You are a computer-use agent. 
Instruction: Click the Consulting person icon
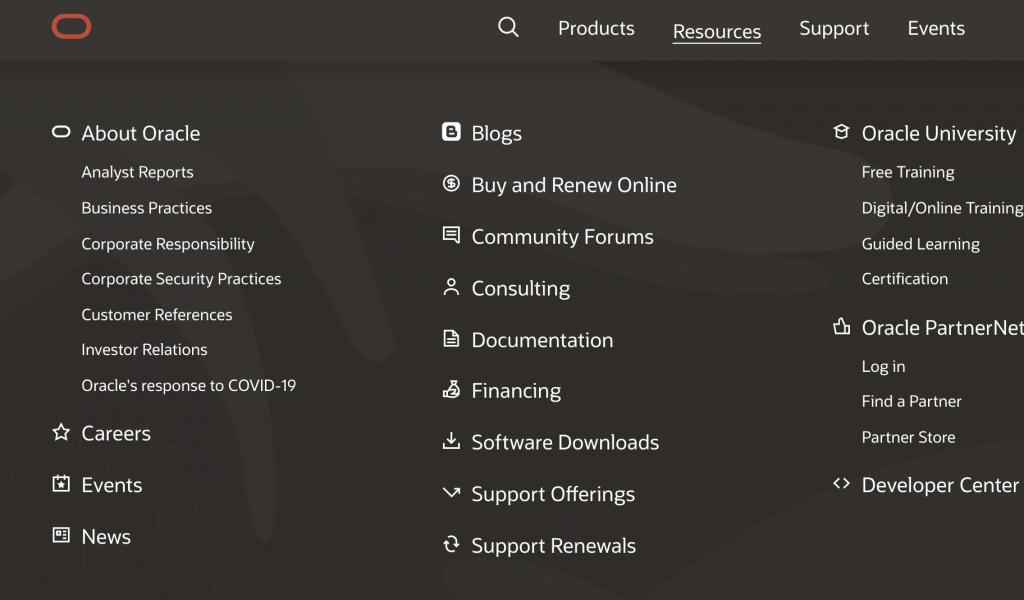click(x=451, y=288)
